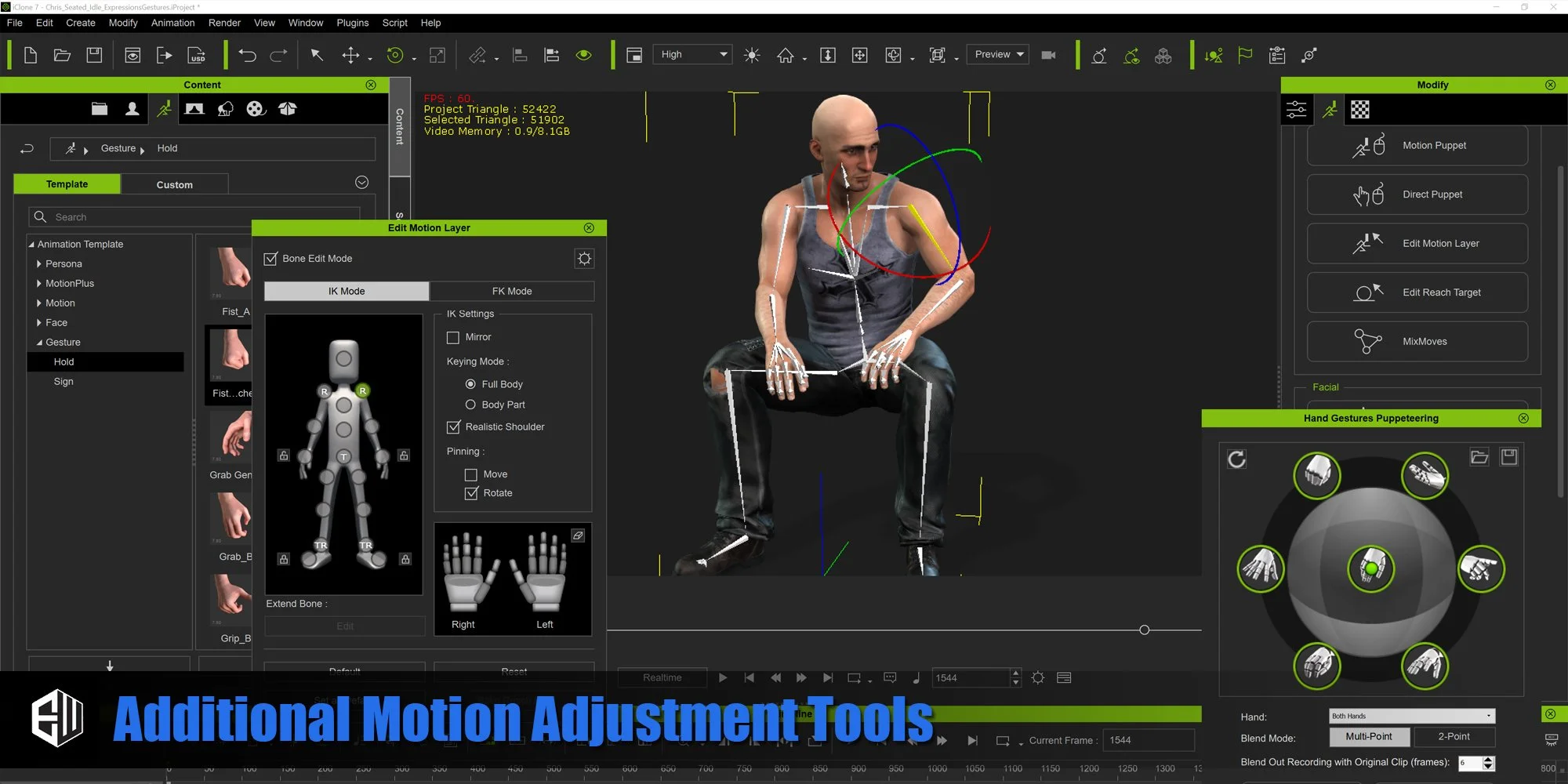This screenshot has width=1568, height=784.
Task: Redo the last action
Action: coord(279,55)
